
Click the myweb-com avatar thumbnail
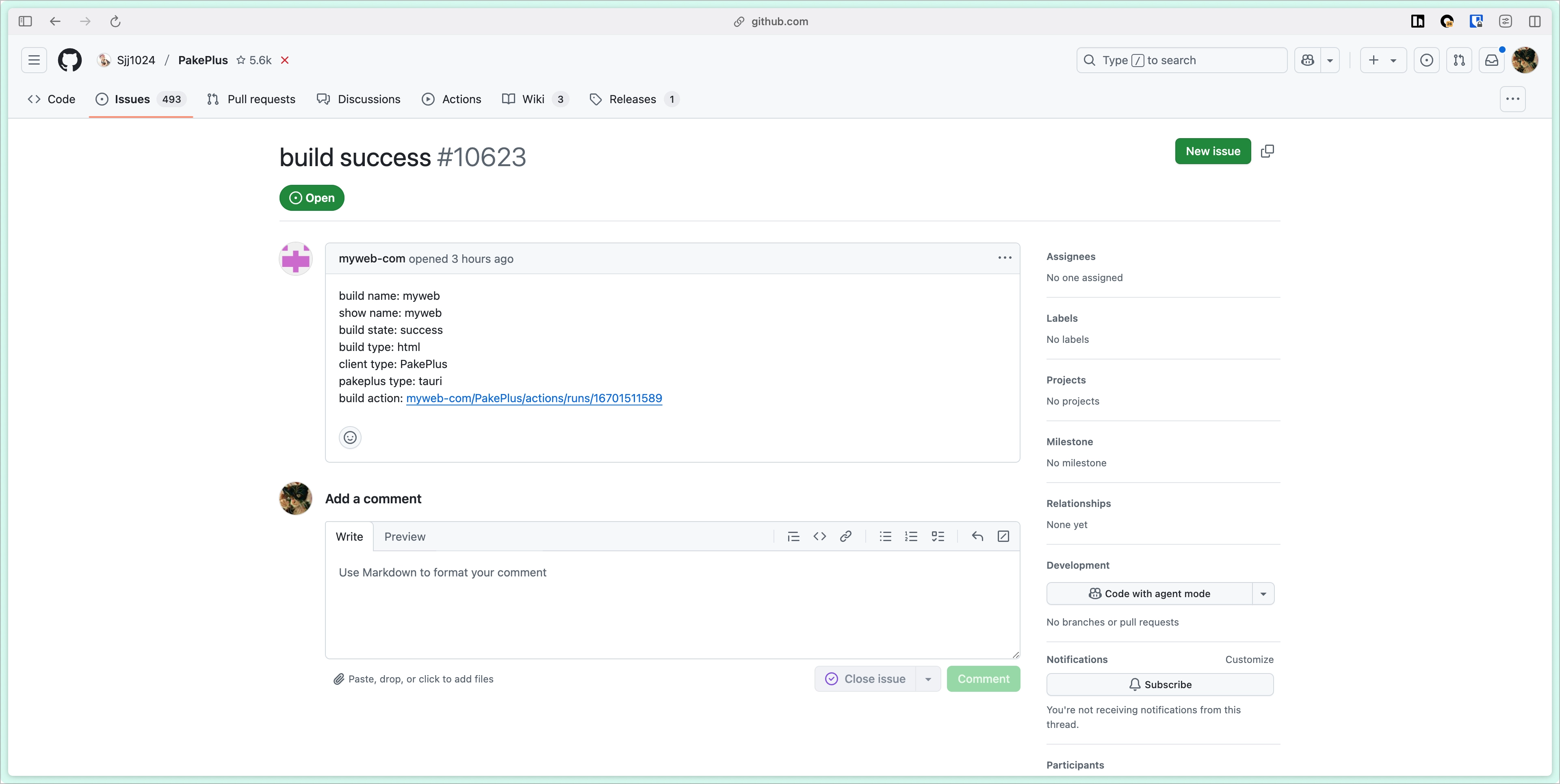295,259
